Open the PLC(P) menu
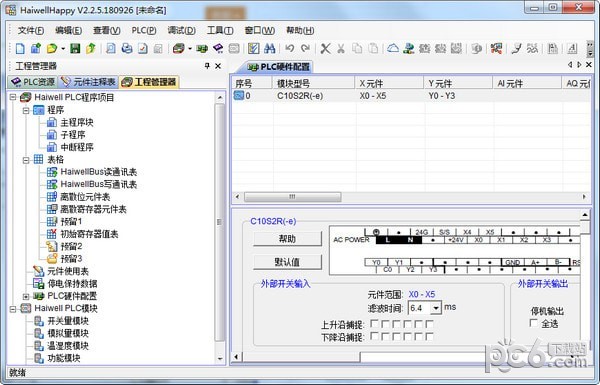600x385 pixels. (144, 30)
